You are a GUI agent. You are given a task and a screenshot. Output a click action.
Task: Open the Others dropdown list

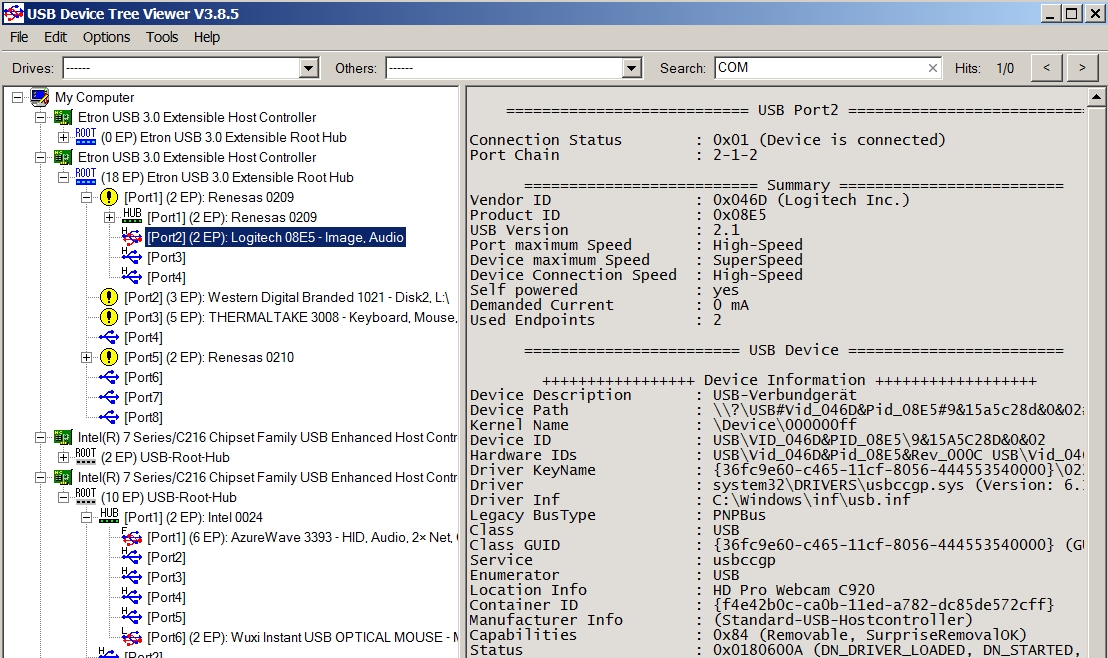tap(632, 68)
